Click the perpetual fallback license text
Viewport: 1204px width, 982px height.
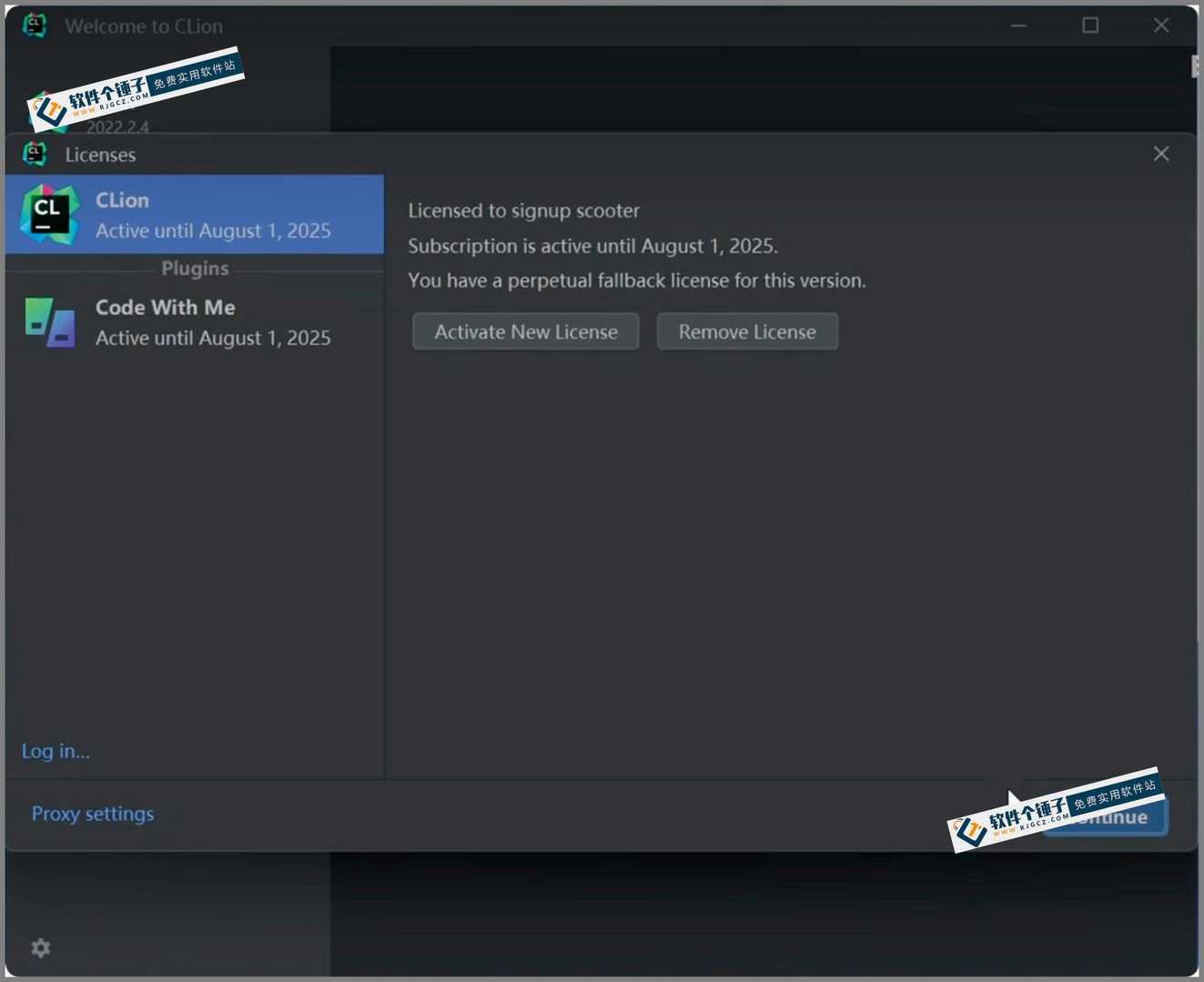point(637,281)
